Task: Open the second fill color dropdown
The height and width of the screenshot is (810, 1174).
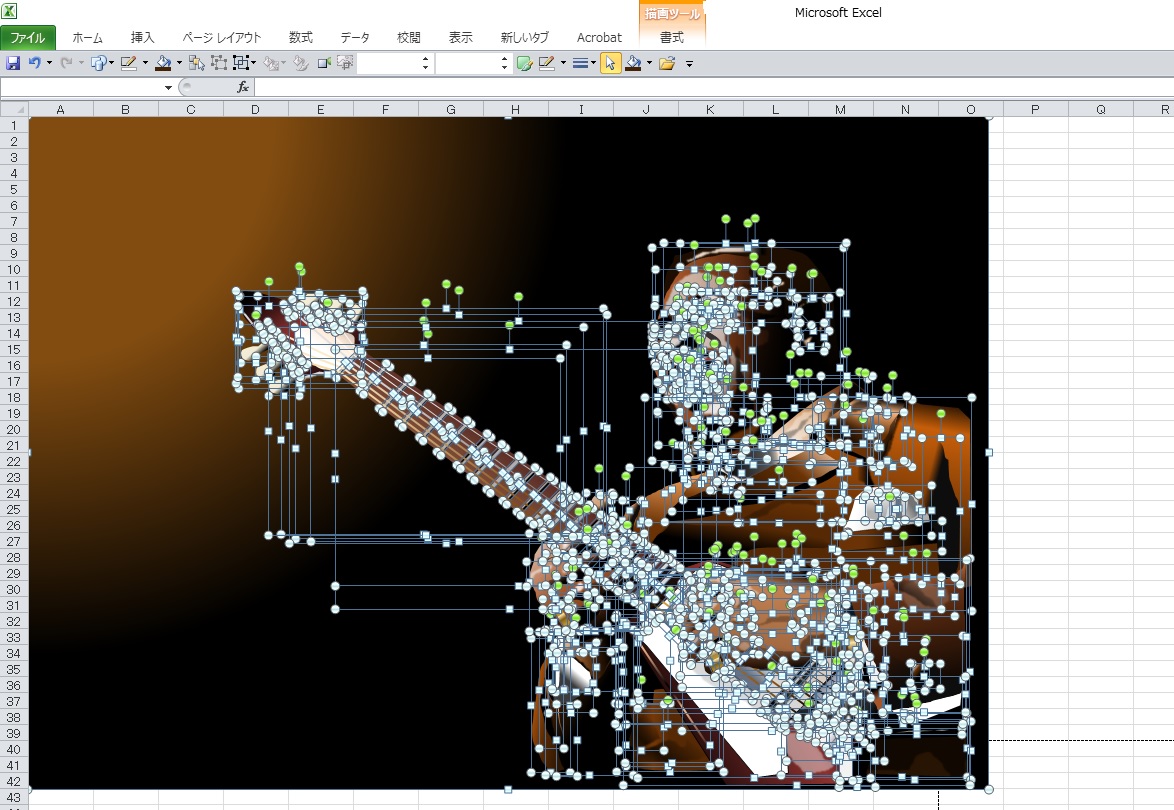Action: 649,64
